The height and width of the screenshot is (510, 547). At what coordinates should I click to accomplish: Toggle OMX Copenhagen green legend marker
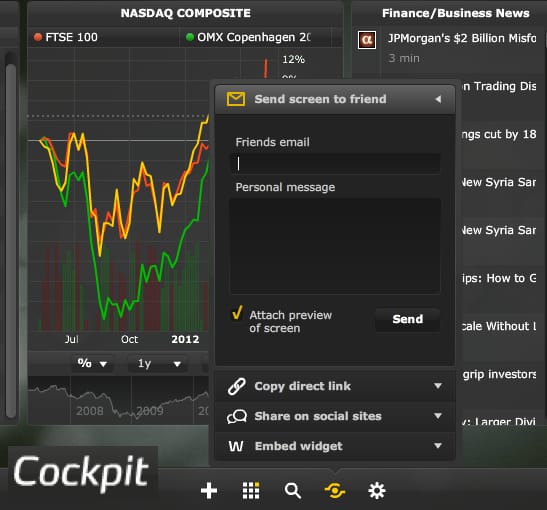pyautogui.click(x=190, y=37)
